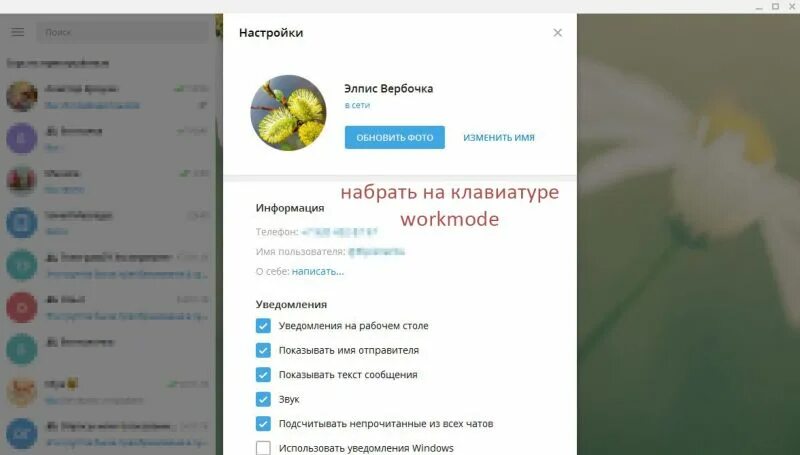Uncheck Показывать имя отправителя
The width and height of the screenshot is (800, 455).
[x=263, y=350]
